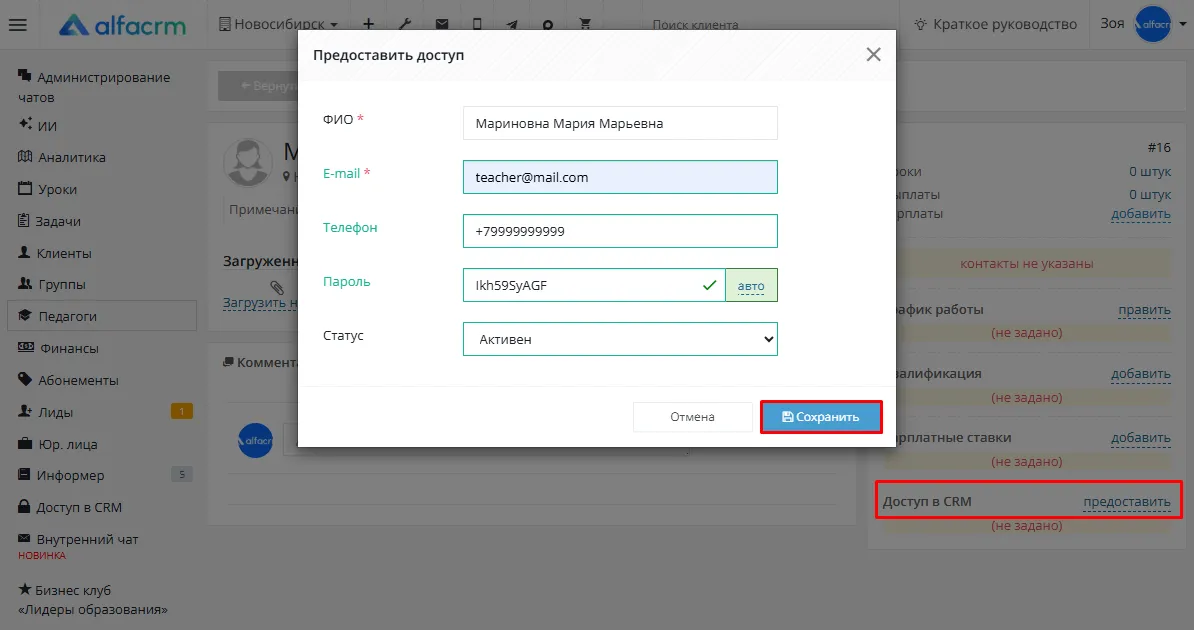
Task: Select Педагоги in sidebar
Action: pos(102,315)
